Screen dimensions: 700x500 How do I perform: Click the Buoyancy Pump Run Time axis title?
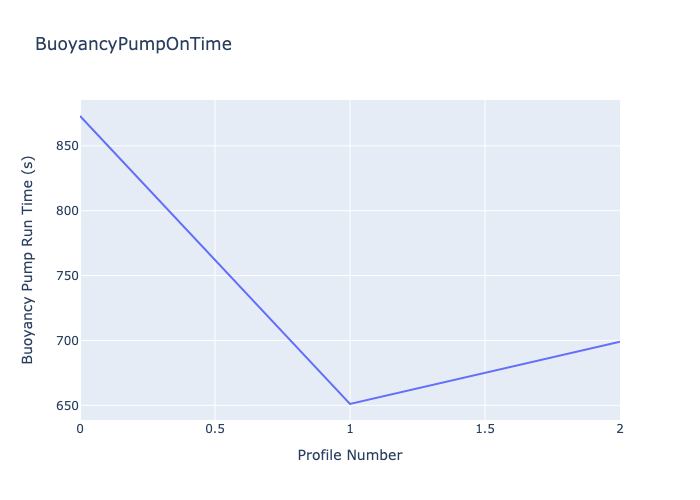pyautogui.click(x=28, y=260)
